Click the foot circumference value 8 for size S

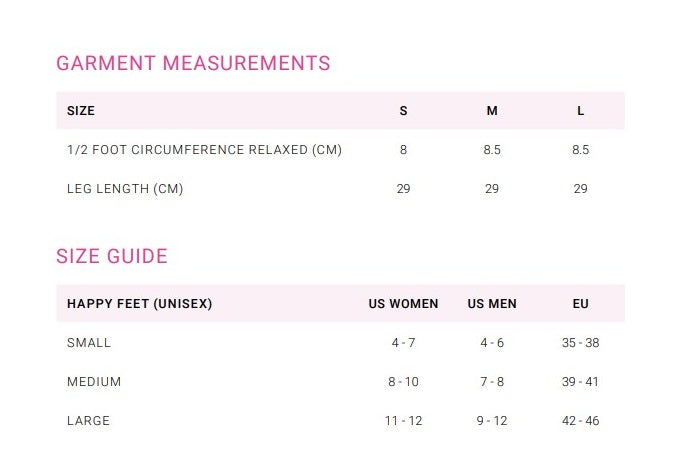click(x=403, y=150)
